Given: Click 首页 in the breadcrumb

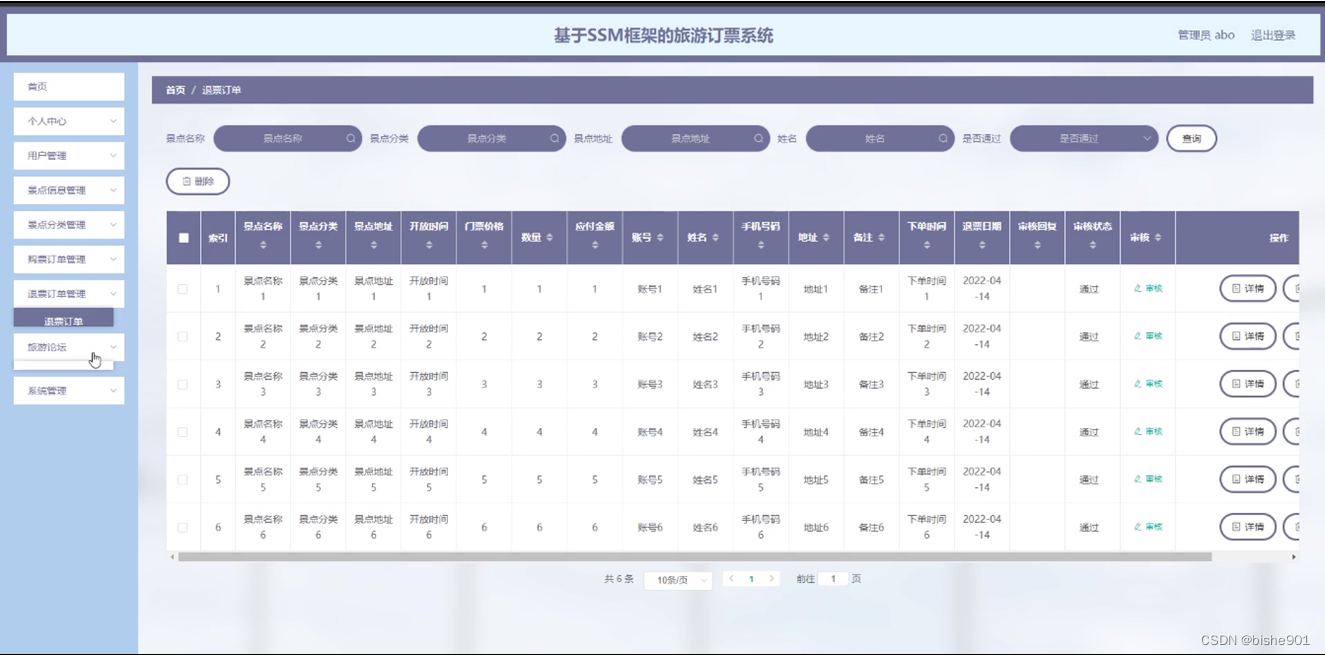Looking at the screenshot, I should [x=175, y=90].
